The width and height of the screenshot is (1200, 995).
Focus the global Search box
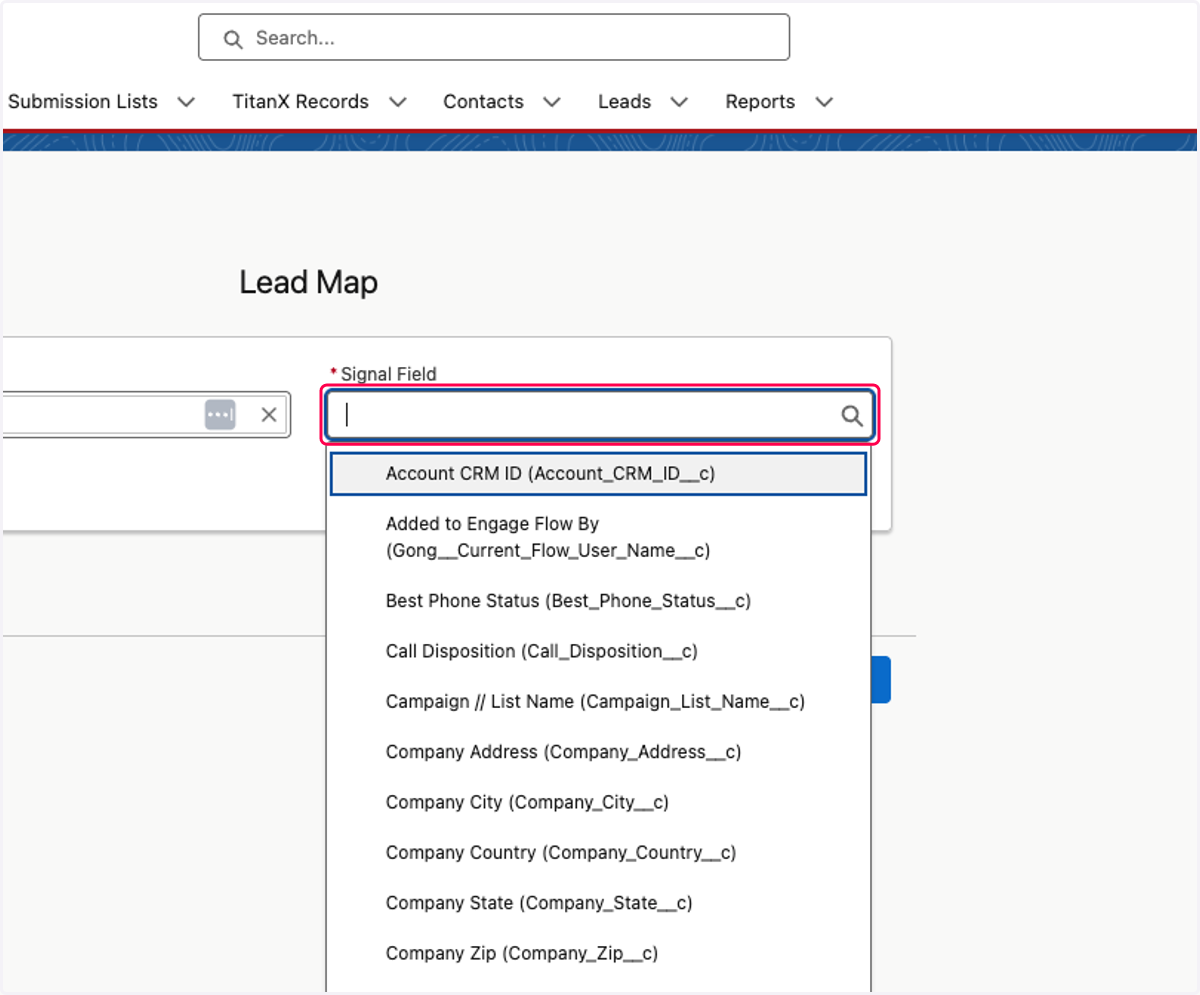pyautogui.click(x=494, y=38)
